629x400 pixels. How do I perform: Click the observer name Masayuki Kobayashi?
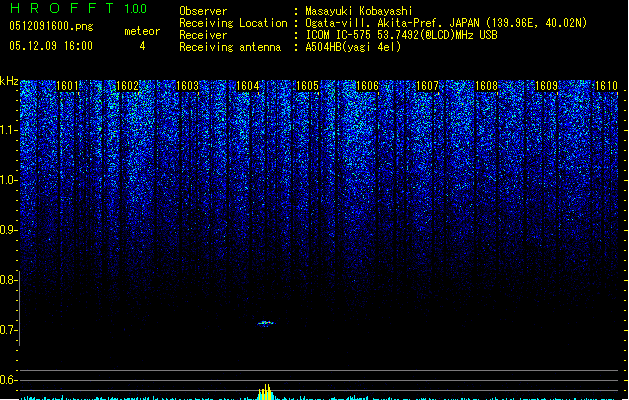(359, 11)
